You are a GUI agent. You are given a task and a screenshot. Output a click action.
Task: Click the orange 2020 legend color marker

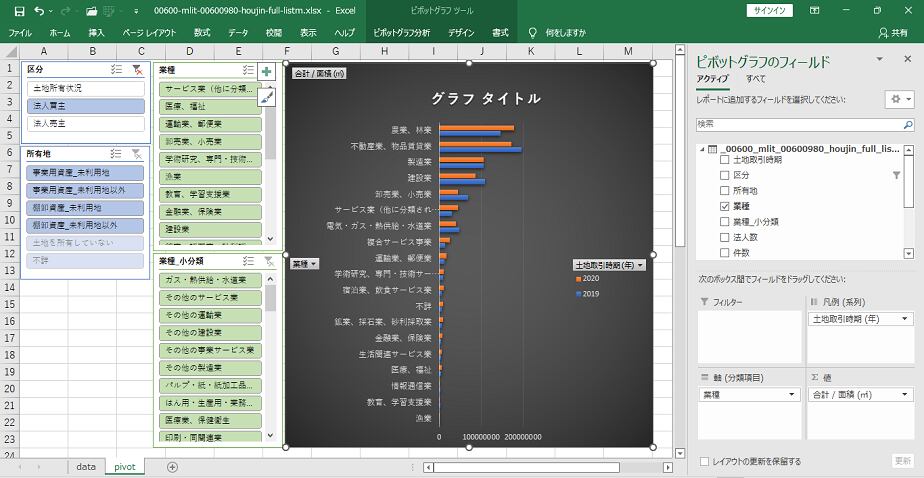coord(578,280)
